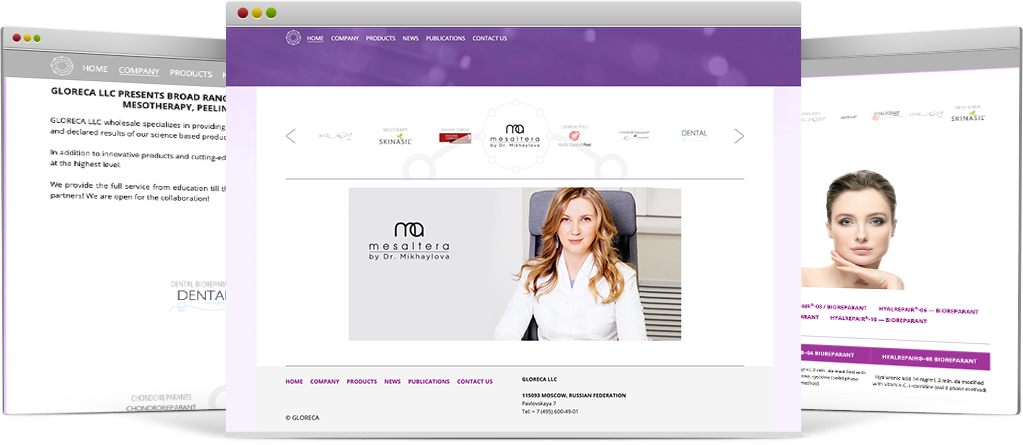Open Company in left window navigation
The height and width of the screenshot is (445, 1023).
(x=139, y=71)
